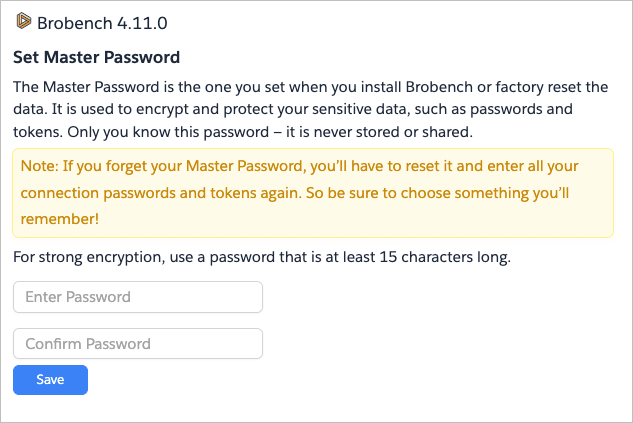Viewport: 633px width, 423px height.
Task: Focus the Confirm Password field
Action: pyautogui.click(x=138, y=344)
